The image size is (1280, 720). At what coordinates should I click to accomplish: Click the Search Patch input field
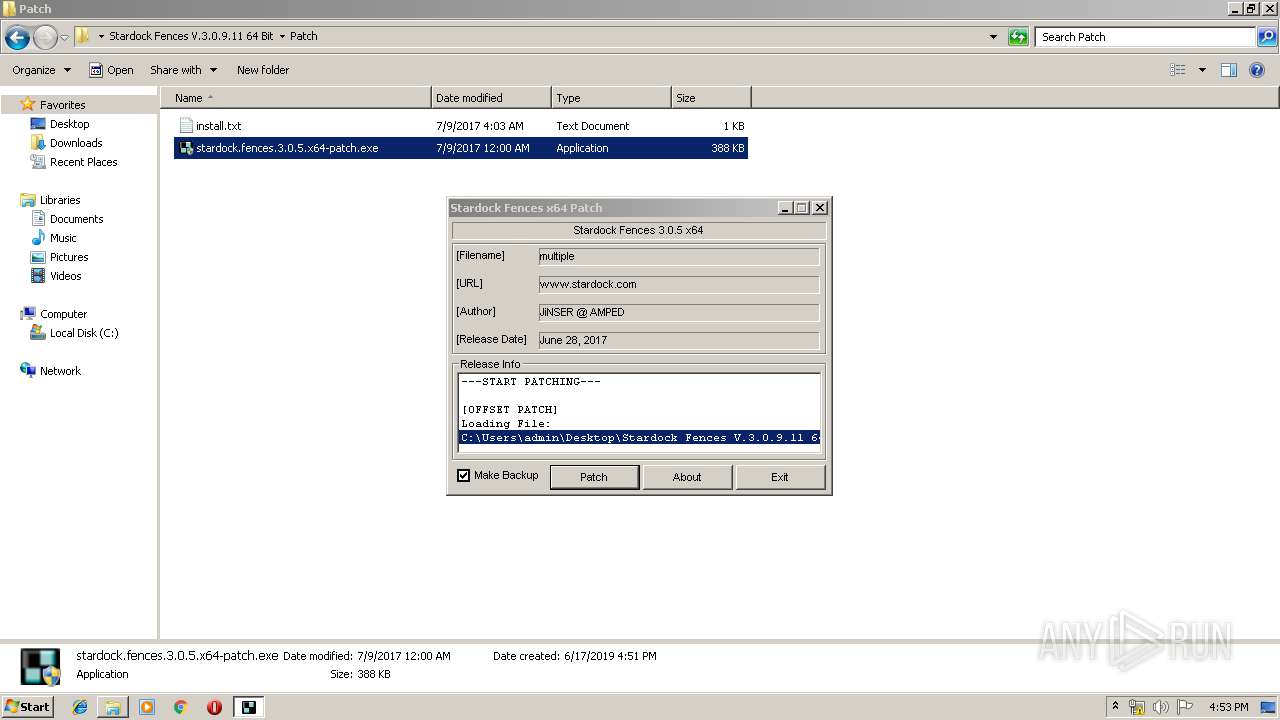coord(1146,37)
